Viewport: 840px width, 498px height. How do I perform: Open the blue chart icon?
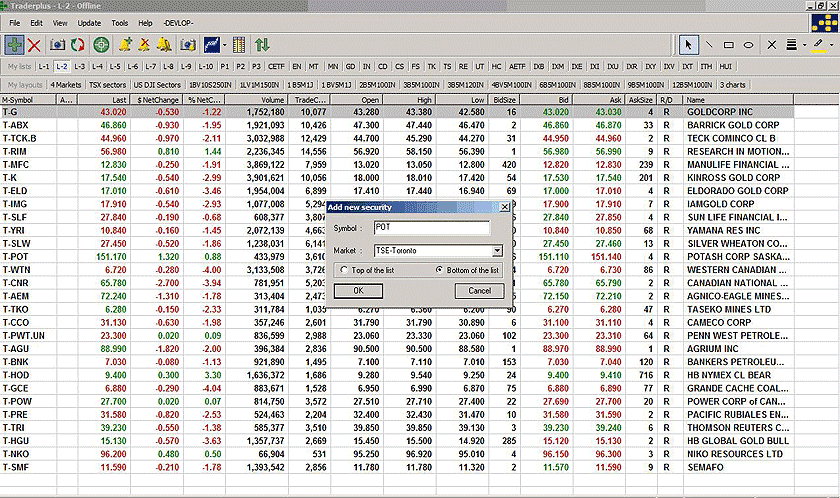(212, 45)
